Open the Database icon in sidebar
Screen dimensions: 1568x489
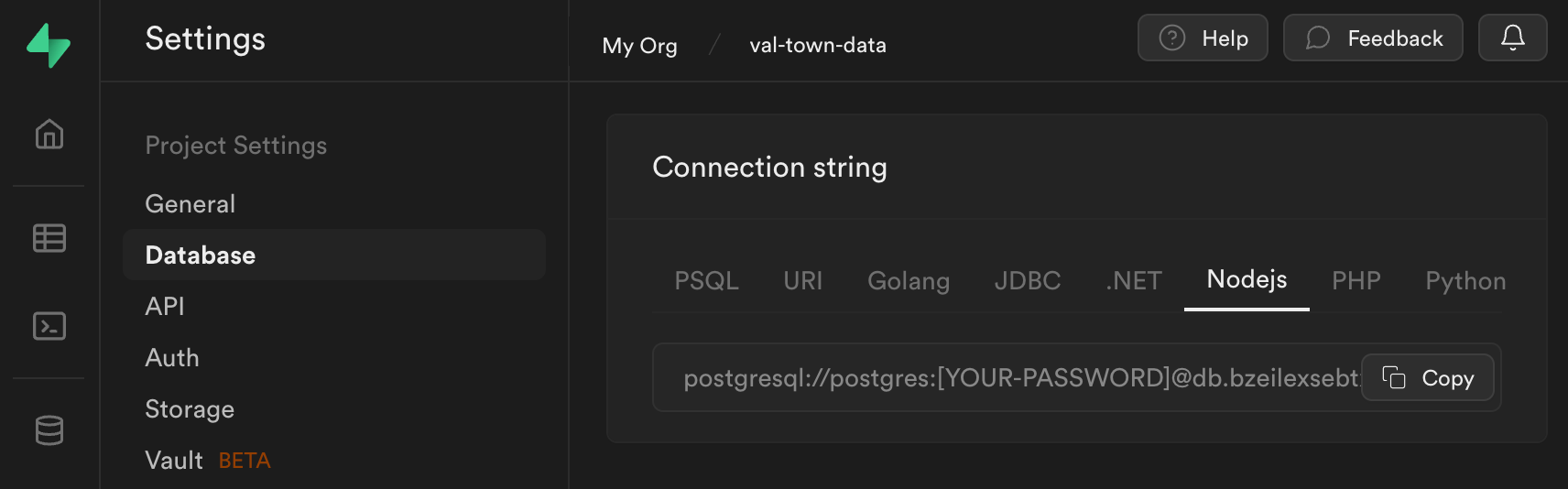49,429
